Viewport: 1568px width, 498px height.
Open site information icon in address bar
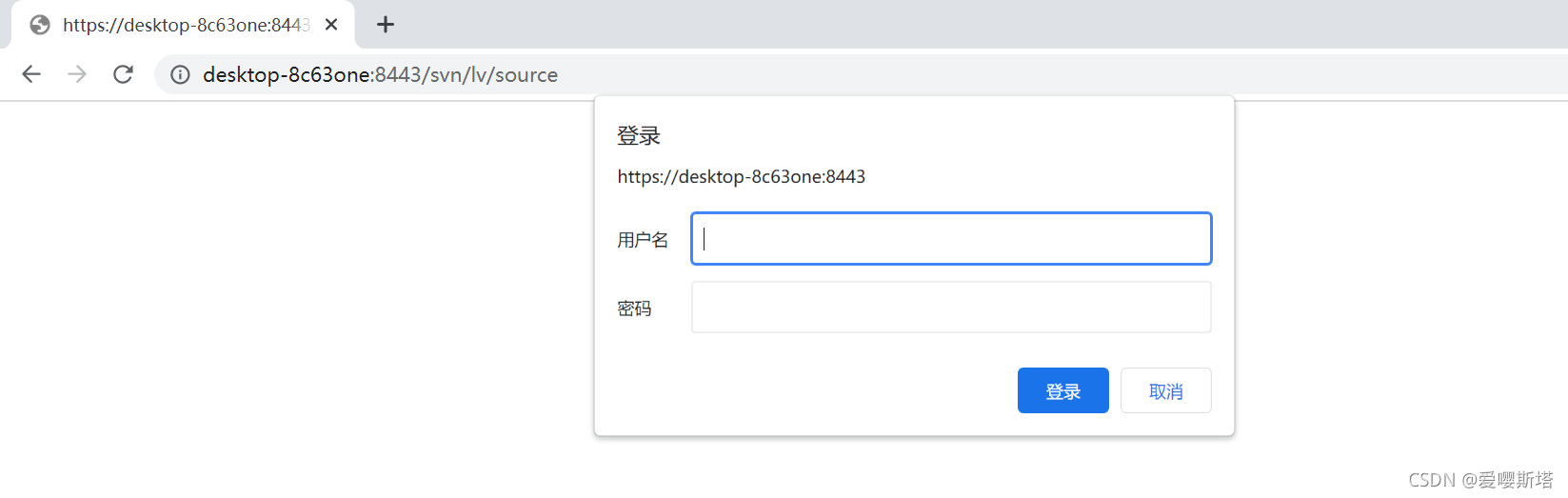pyautogui.click(x=180, y=74)
